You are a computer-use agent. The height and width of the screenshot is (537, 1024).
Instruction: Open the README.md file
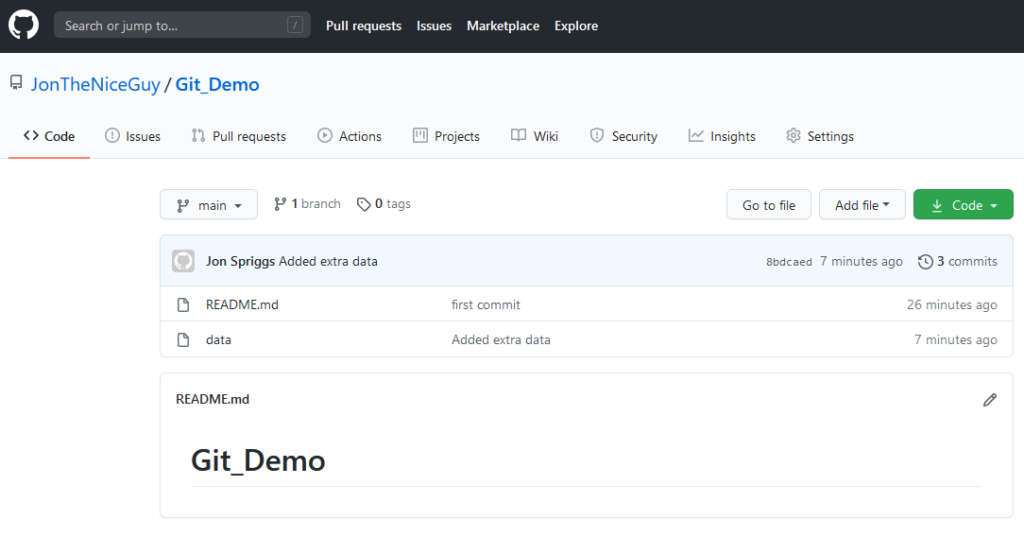point(242,305)
